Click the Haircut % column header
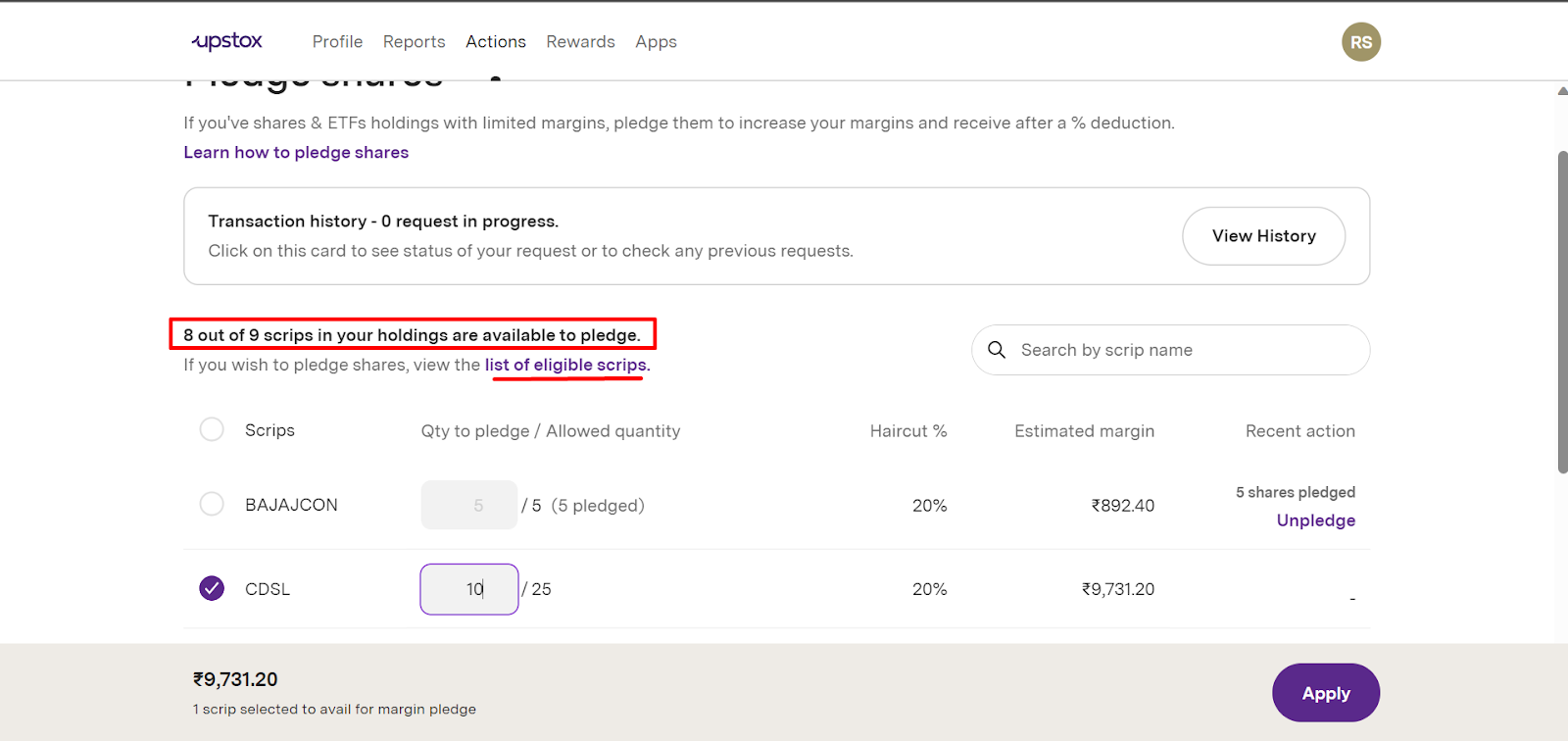This screenshot has height=741, width=1568. [x=908, y=431]
